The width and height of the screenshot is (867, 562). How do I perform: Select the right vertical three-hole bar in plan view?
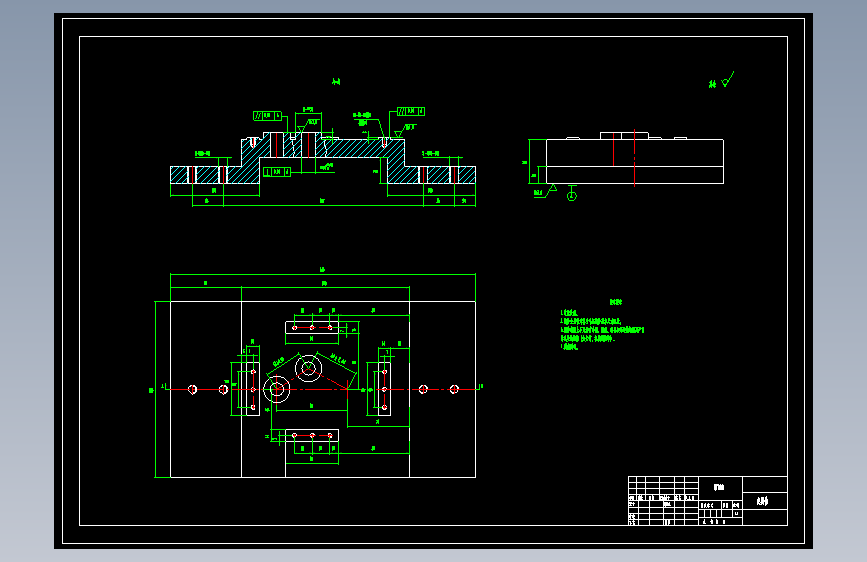click(384, 389)
